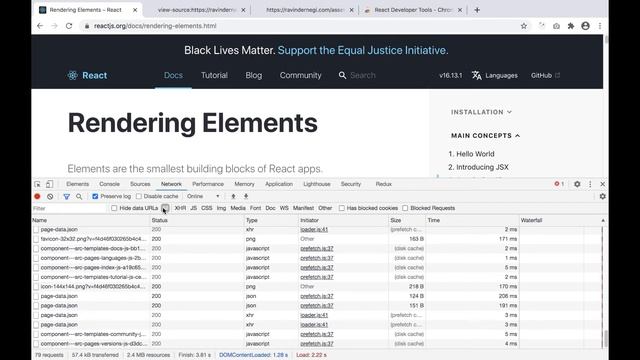Go back using browser back arrow
Viewport: 640px width, 360px height.
(40, 26)
